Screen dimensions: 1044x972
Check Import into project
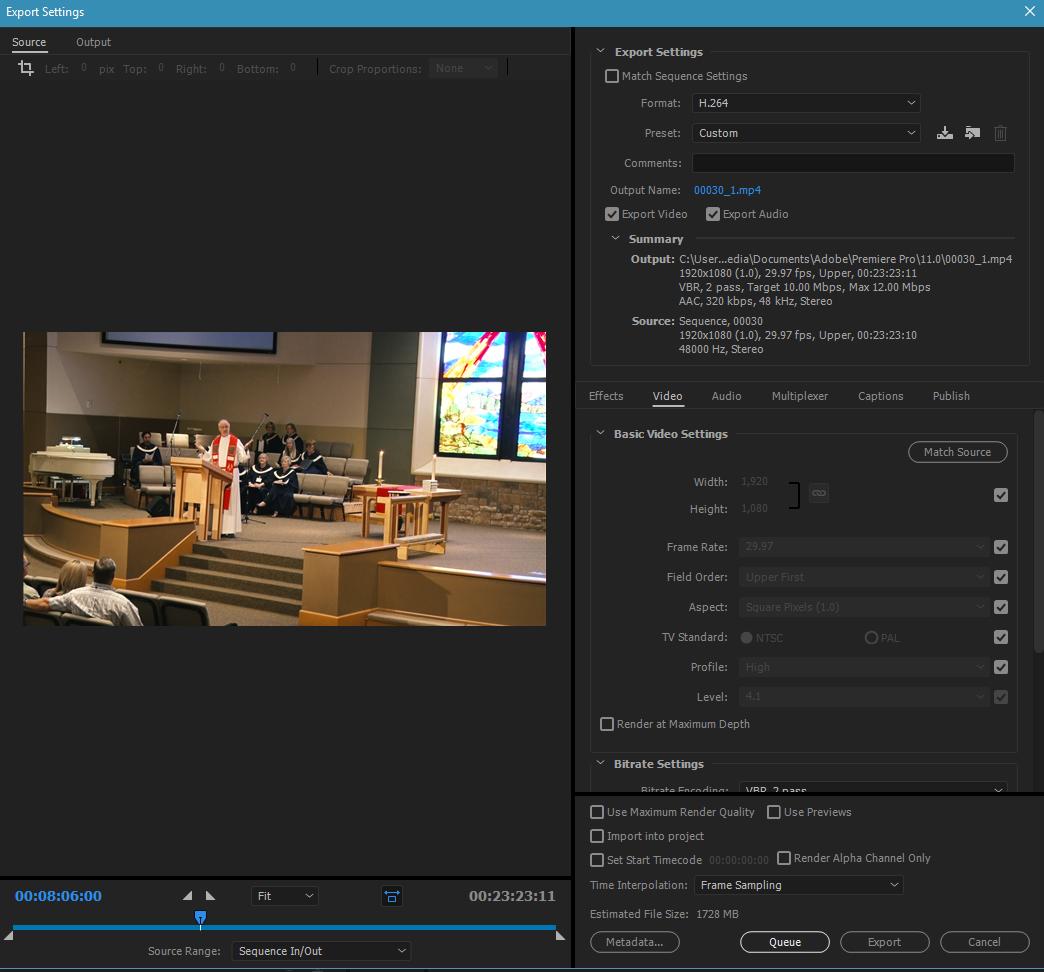(597, 836)
